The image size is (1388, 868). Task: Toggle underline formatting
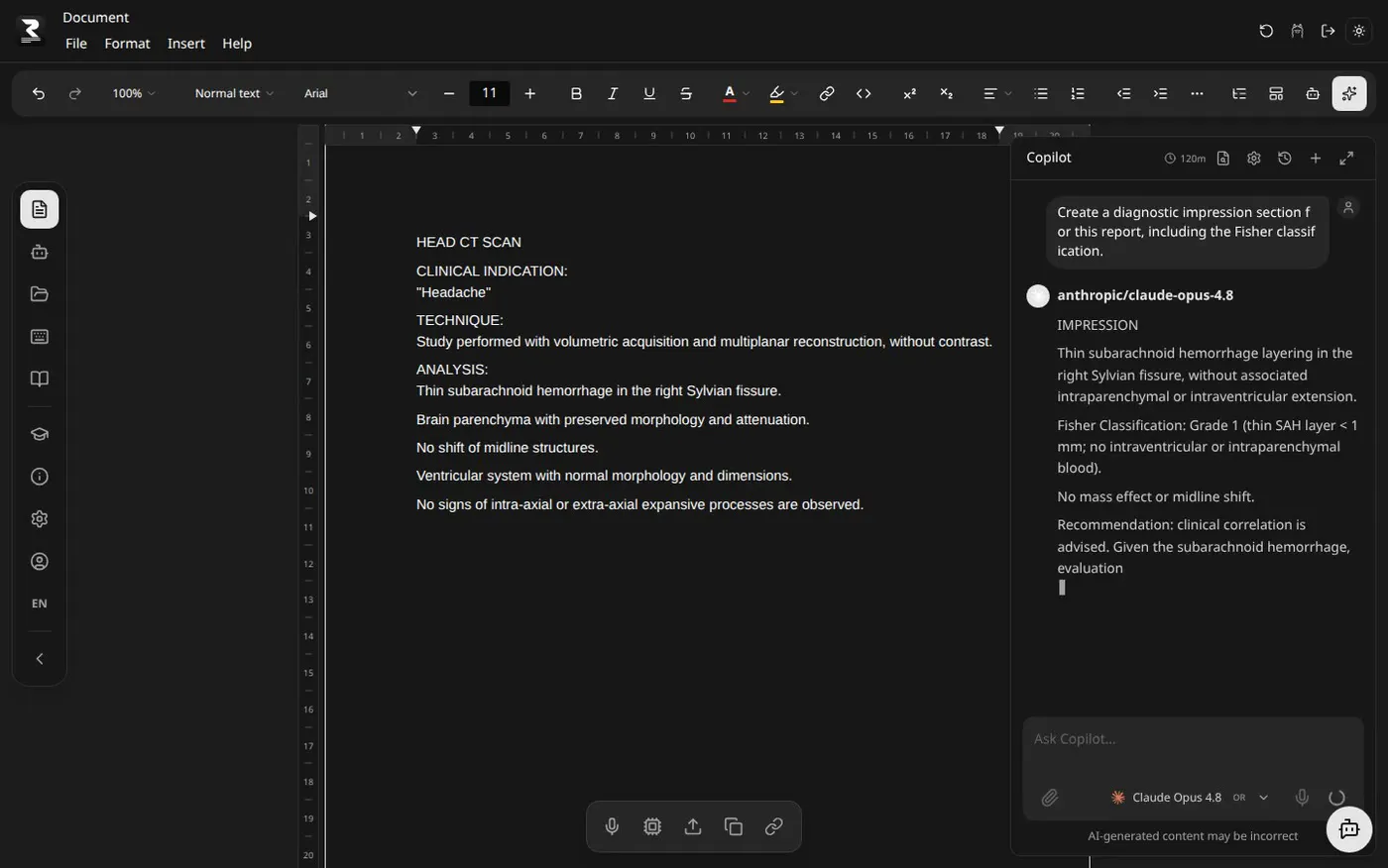coord(649,93)
